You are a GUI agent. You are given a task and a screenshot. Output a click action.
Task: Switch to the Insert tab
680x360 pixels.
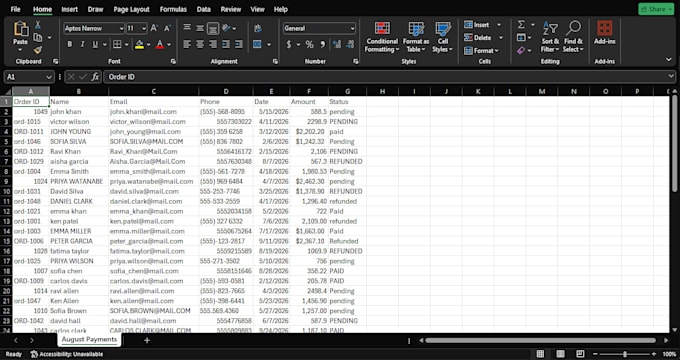point(69,9)
